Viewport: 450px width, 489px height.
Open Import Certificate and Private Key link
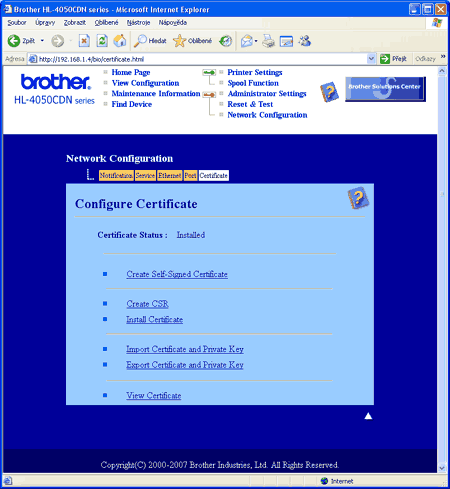(x=185, y=349)
